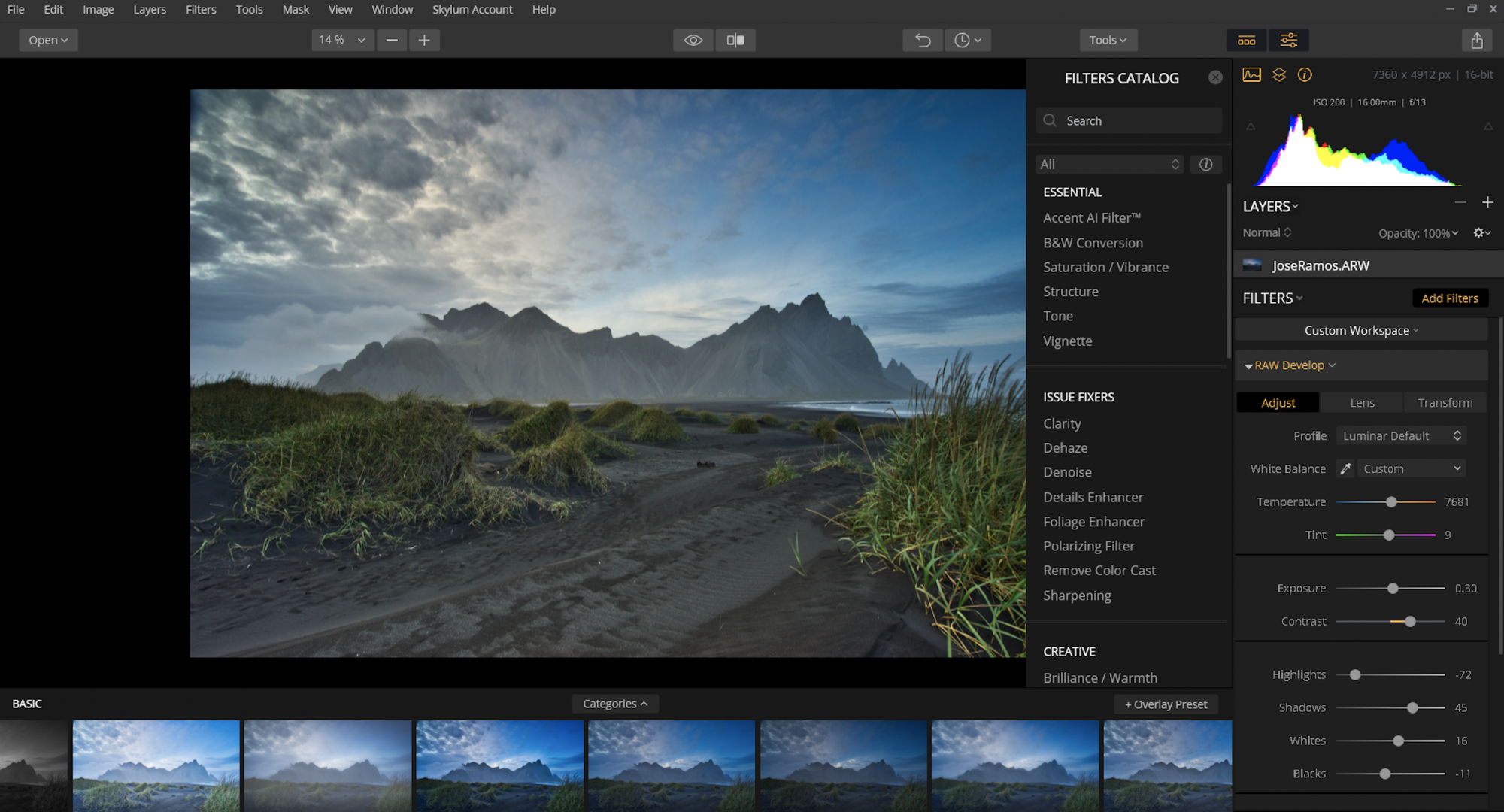1504x812 pixels.
Task: Click the Add Filters plus icon
Action: click(1450, 298)
